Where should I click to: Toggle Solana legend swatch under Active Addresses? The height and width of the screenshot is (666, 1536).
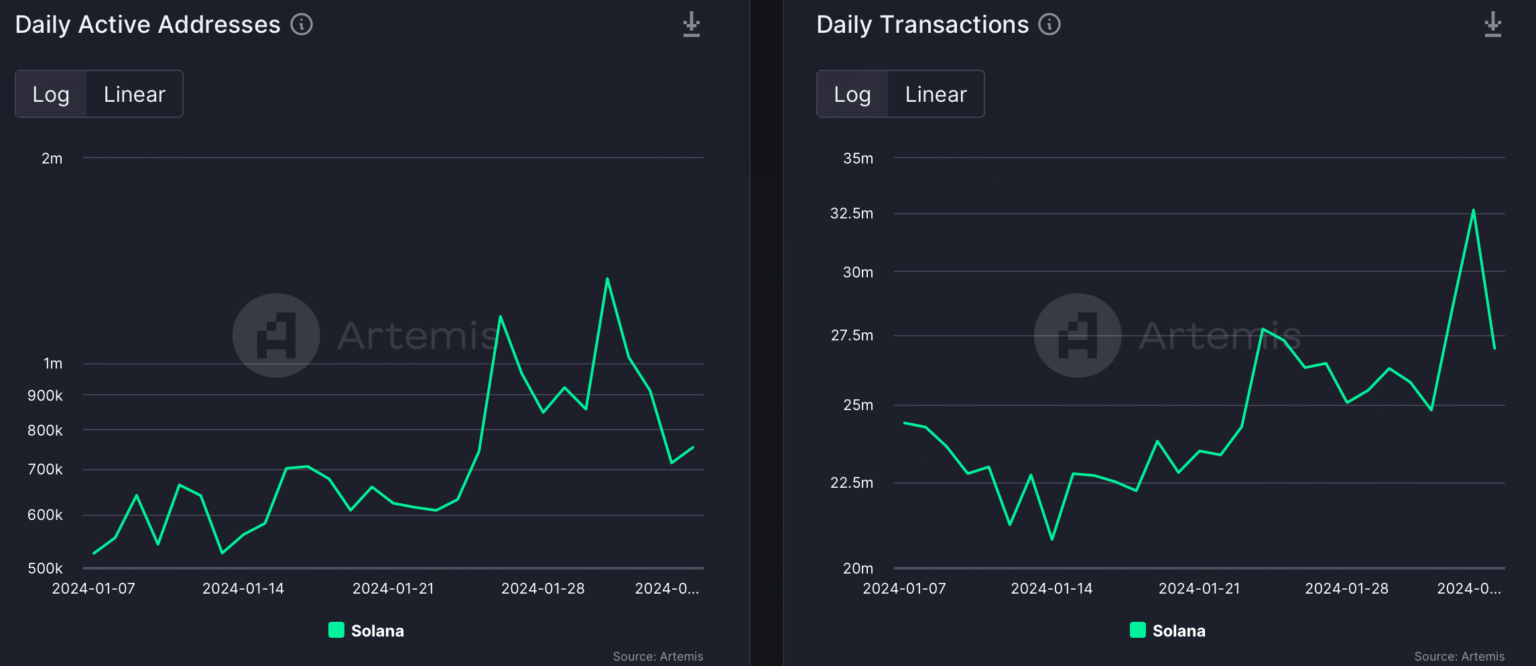[336, 630]
